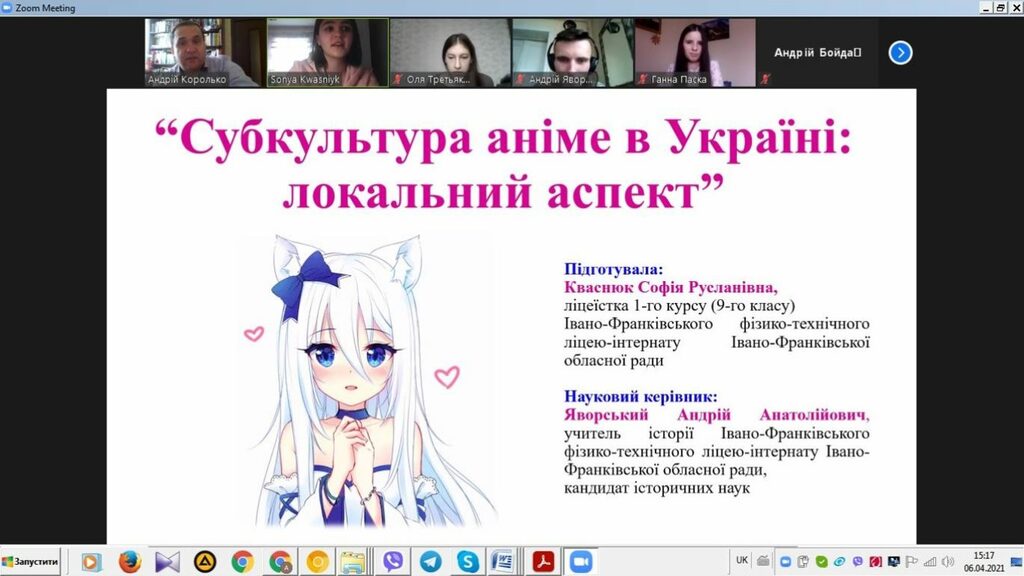The height and width of the screenshot is (576, 1024).
Task: Switch to the Word document in taskbar
Action: 504,562
